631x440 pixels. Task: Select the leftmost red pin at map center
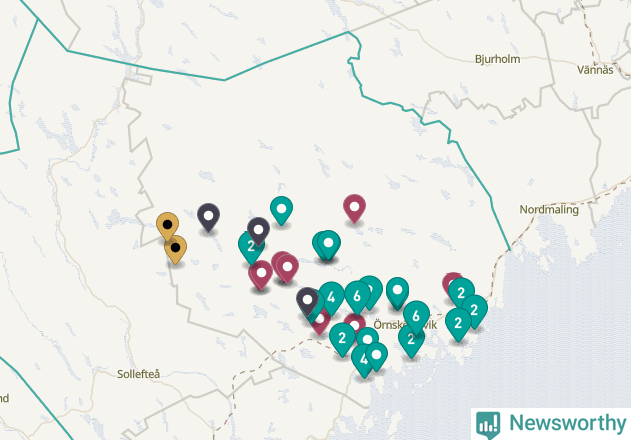coord(261,275)
